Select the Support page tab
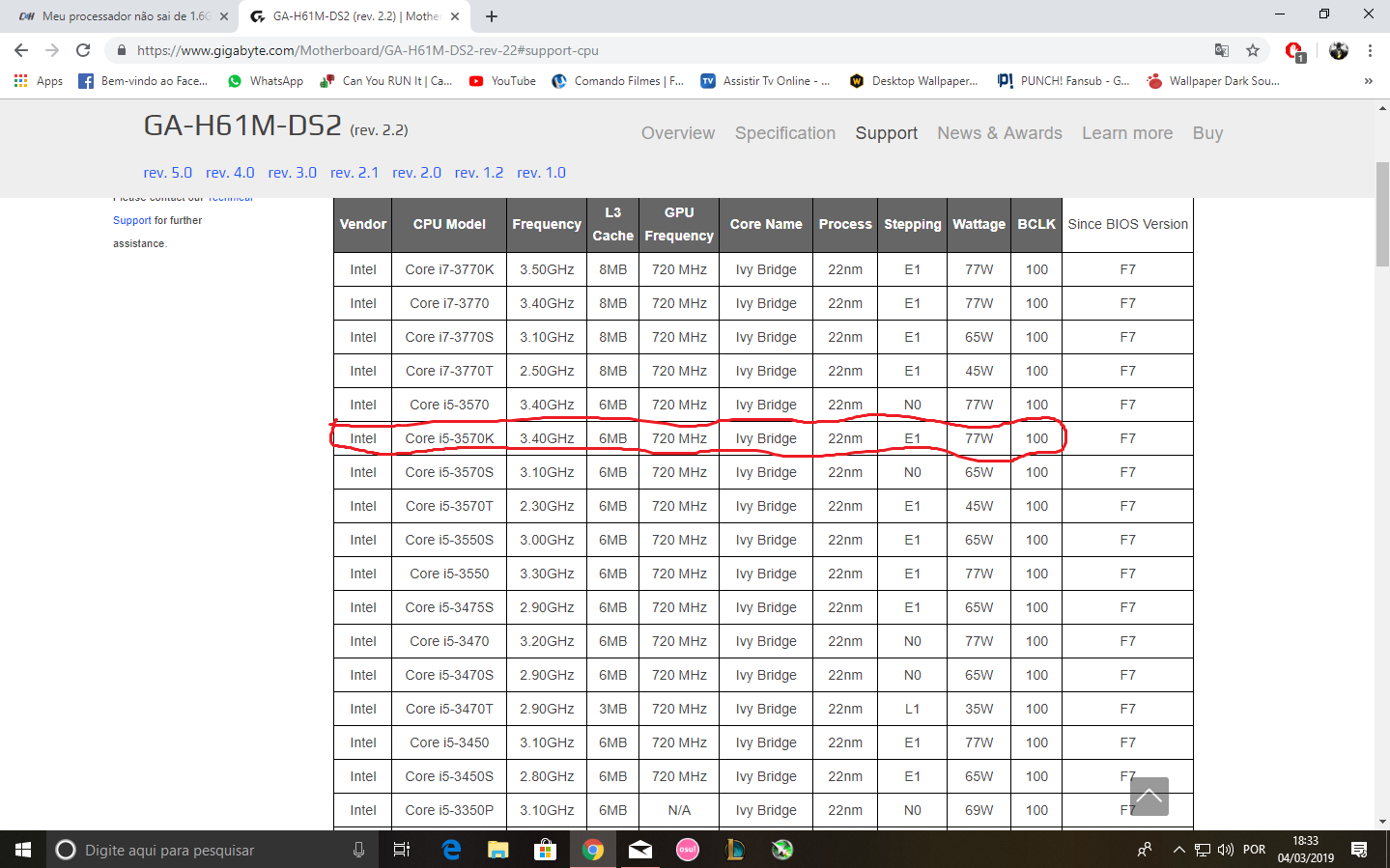 click(887, 133)
